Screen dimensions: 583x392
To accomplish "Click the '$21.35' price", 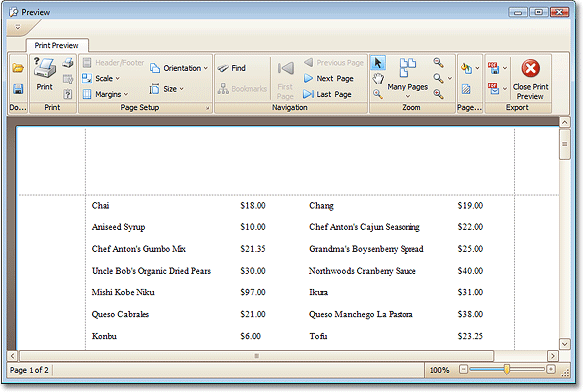I will [x=253, y=249].
